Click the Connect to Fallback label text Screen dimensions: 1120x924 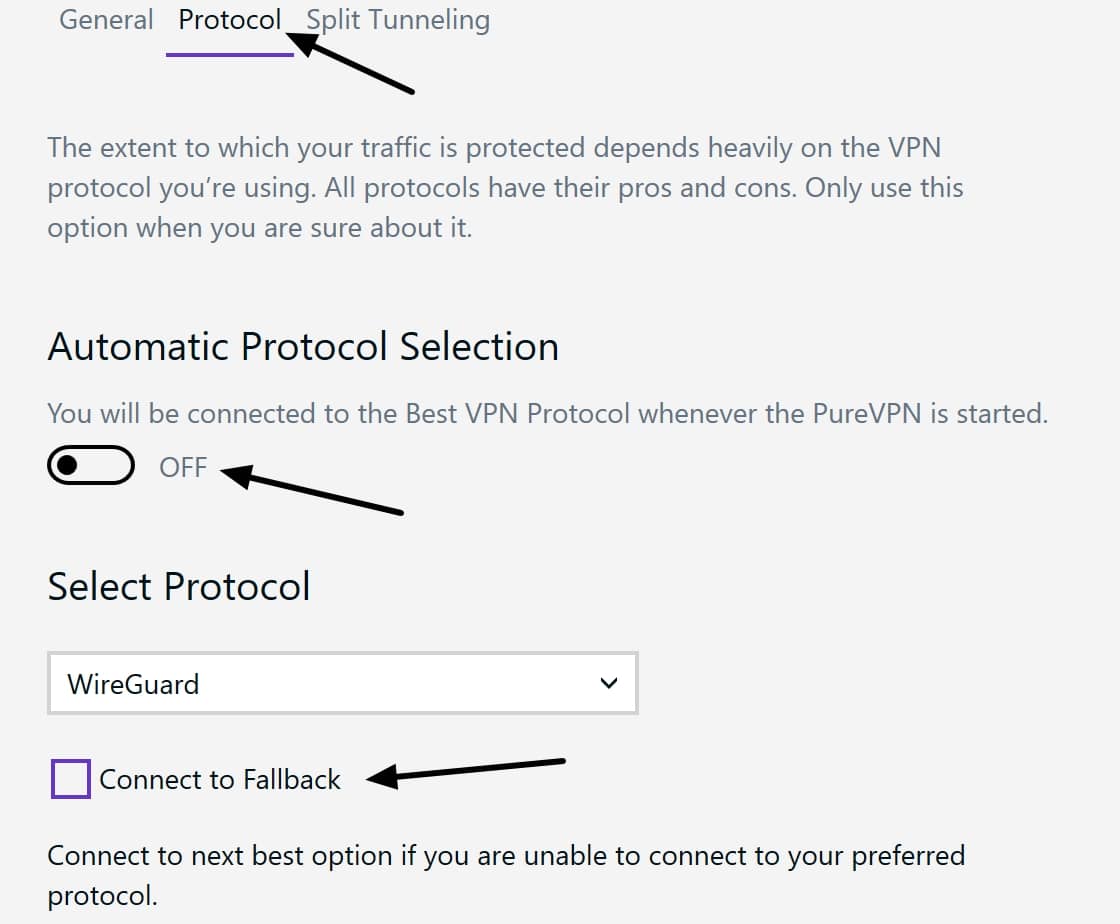(x=220, y=779)
